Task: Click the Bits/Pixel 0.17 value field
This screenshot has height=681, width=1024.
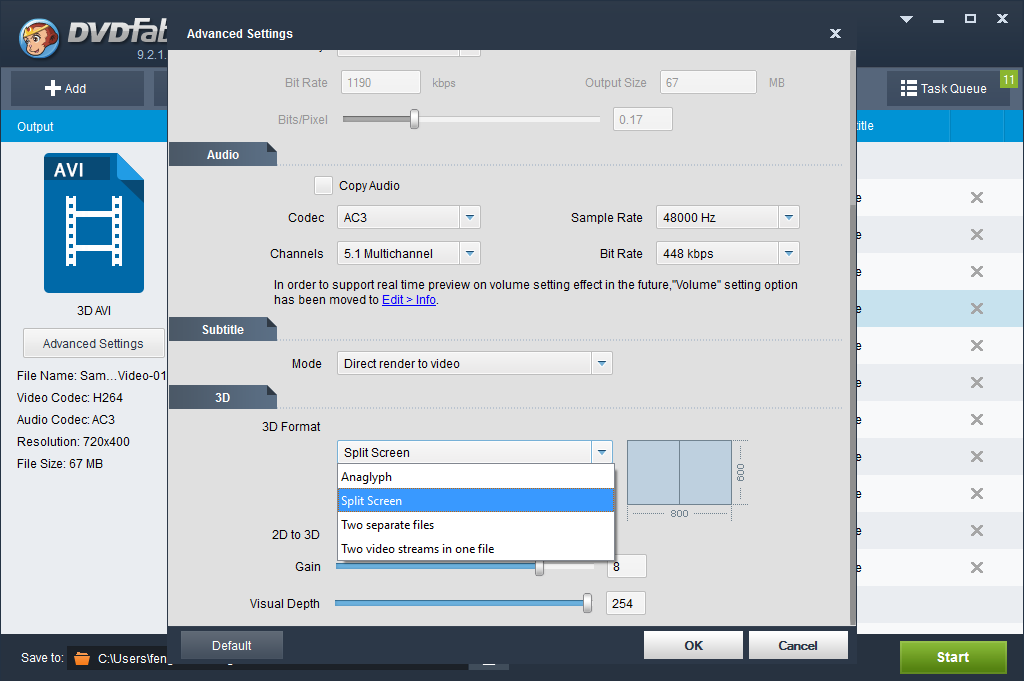Action: point(643,119)
